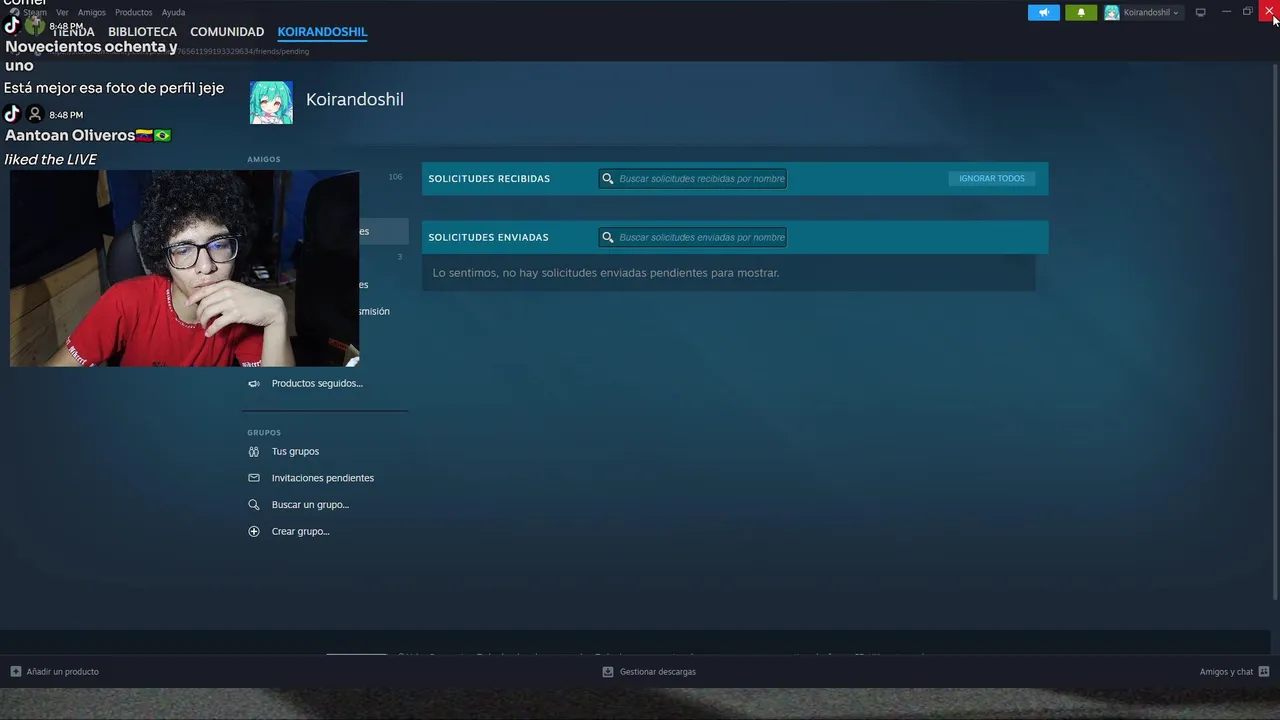Image resolution: width=1280 pixels, height=720 pixels.
Task: Click the SOLICITUDES RECIBIDAS header text
Action: click(489, 179)
